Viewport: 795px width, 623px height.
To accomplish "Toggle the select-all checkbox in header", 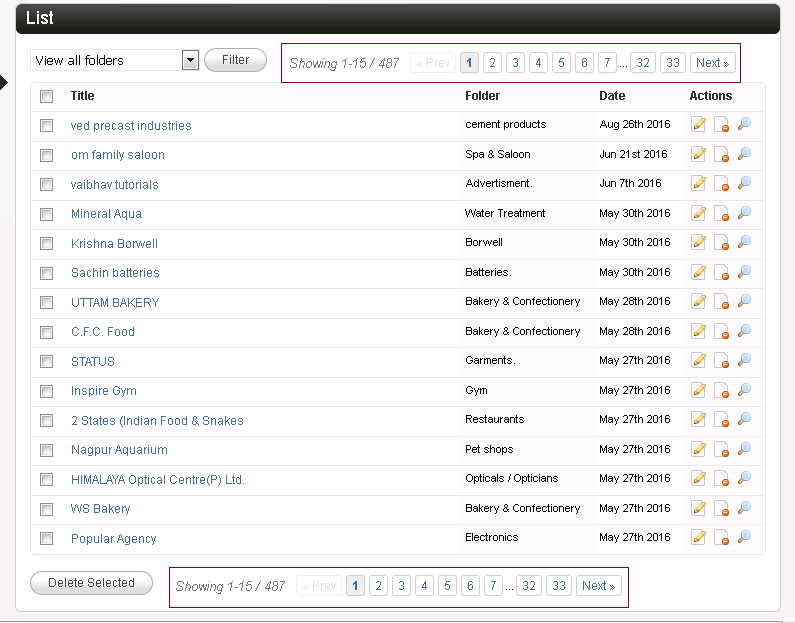I will coord(47,96).
